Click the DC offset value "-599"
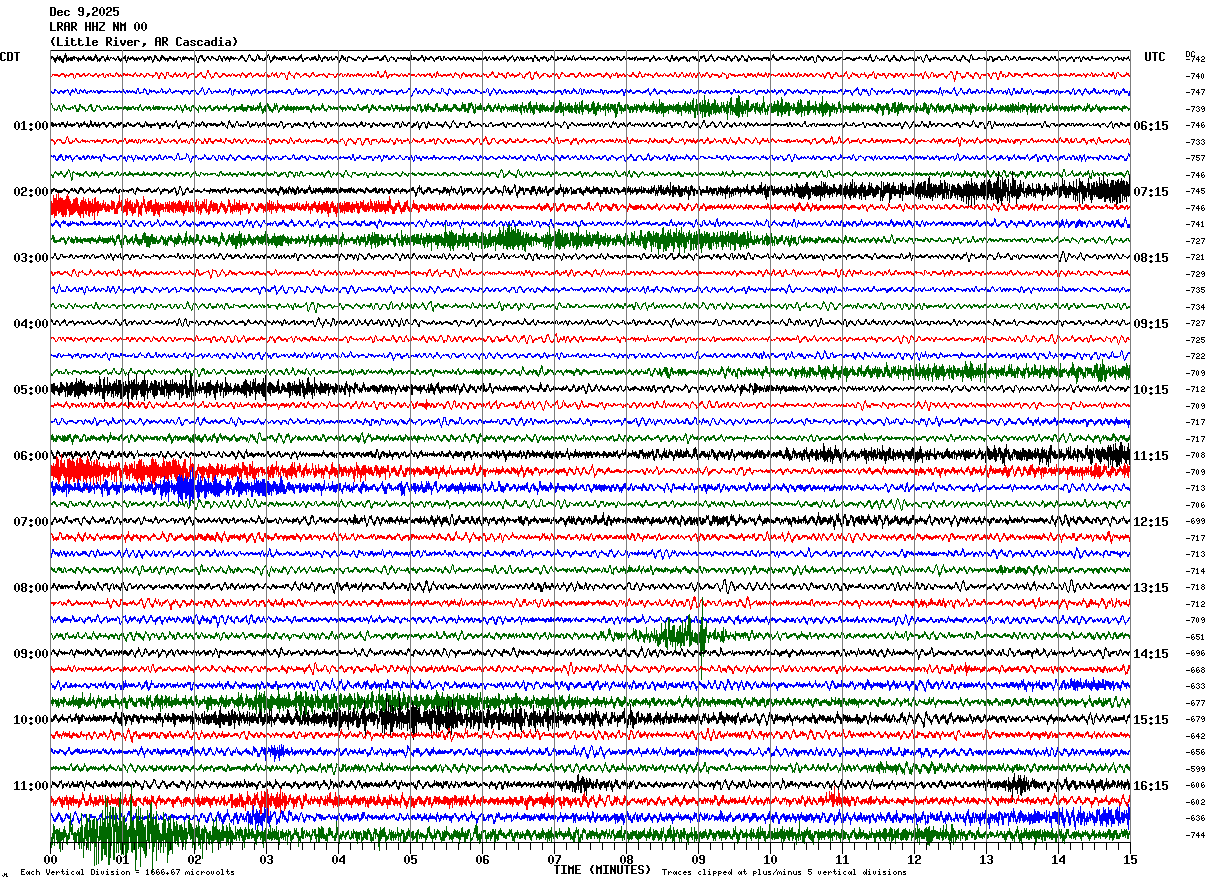This screenshot has height=886, width=1210. tap(1195, 769)
